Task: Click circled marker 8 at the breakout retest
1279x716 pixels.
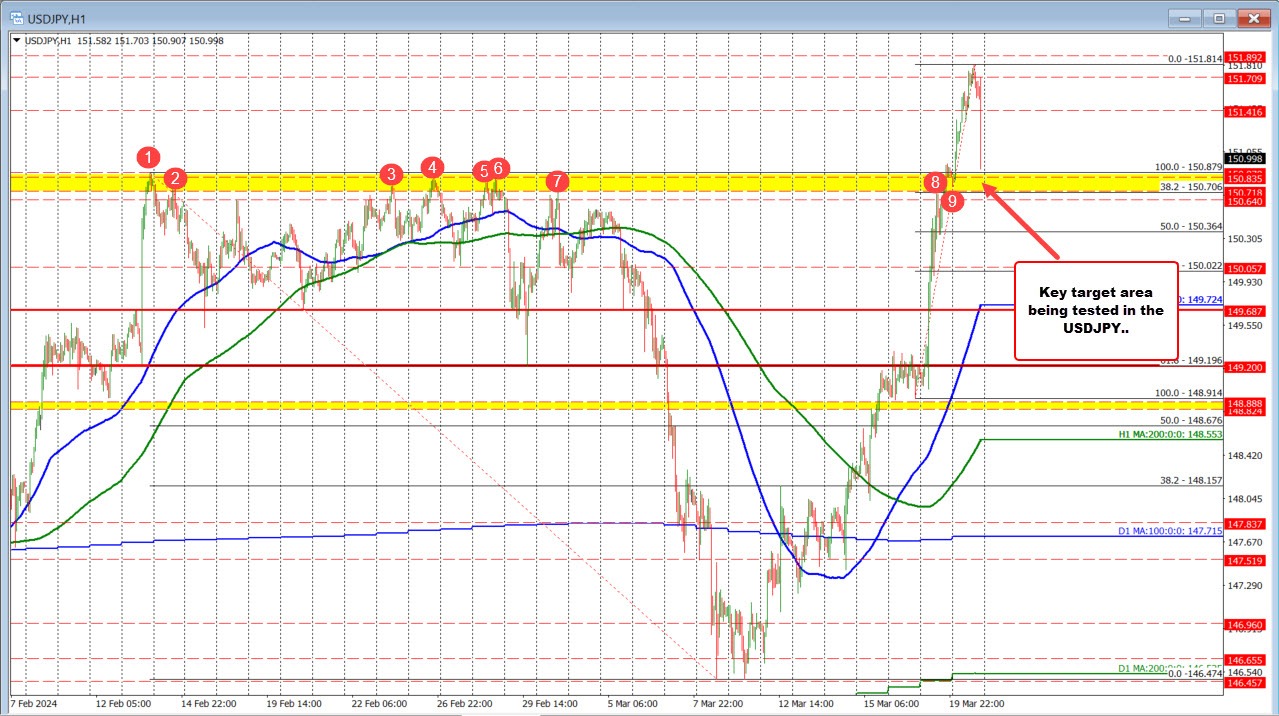Action: pos(935,182)
